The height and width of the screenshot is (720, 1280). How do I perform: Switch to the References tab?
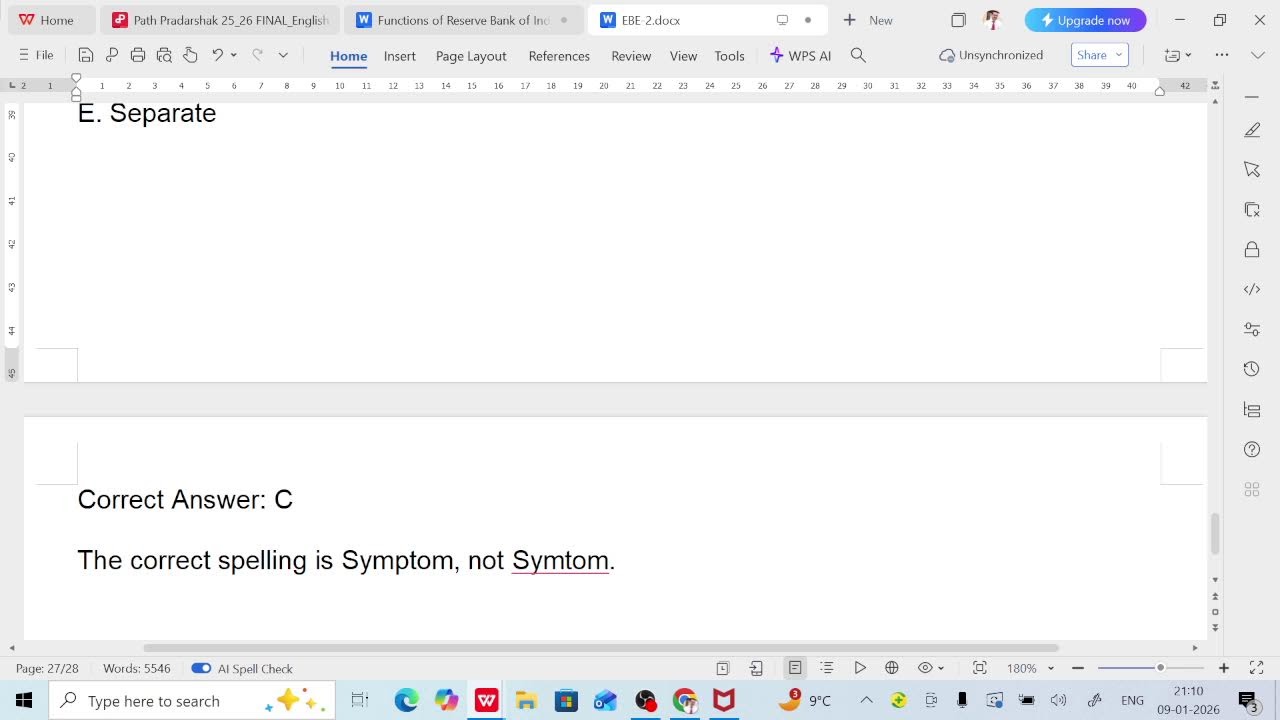(x=559, y=56)
